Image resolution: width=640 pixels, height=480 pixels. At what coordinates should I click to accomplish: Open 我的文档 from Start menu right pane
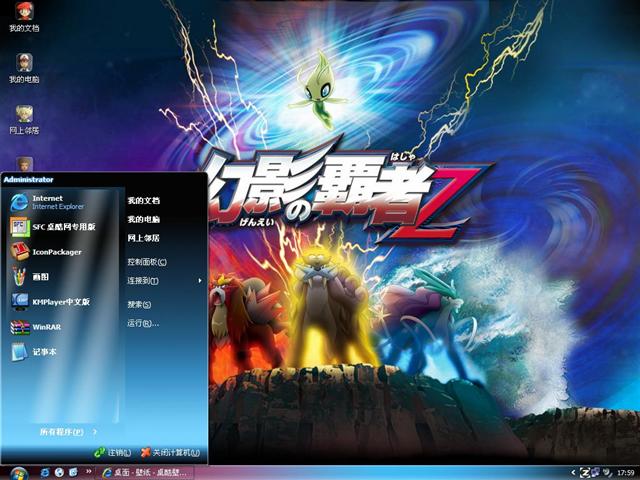click(144, 200)
